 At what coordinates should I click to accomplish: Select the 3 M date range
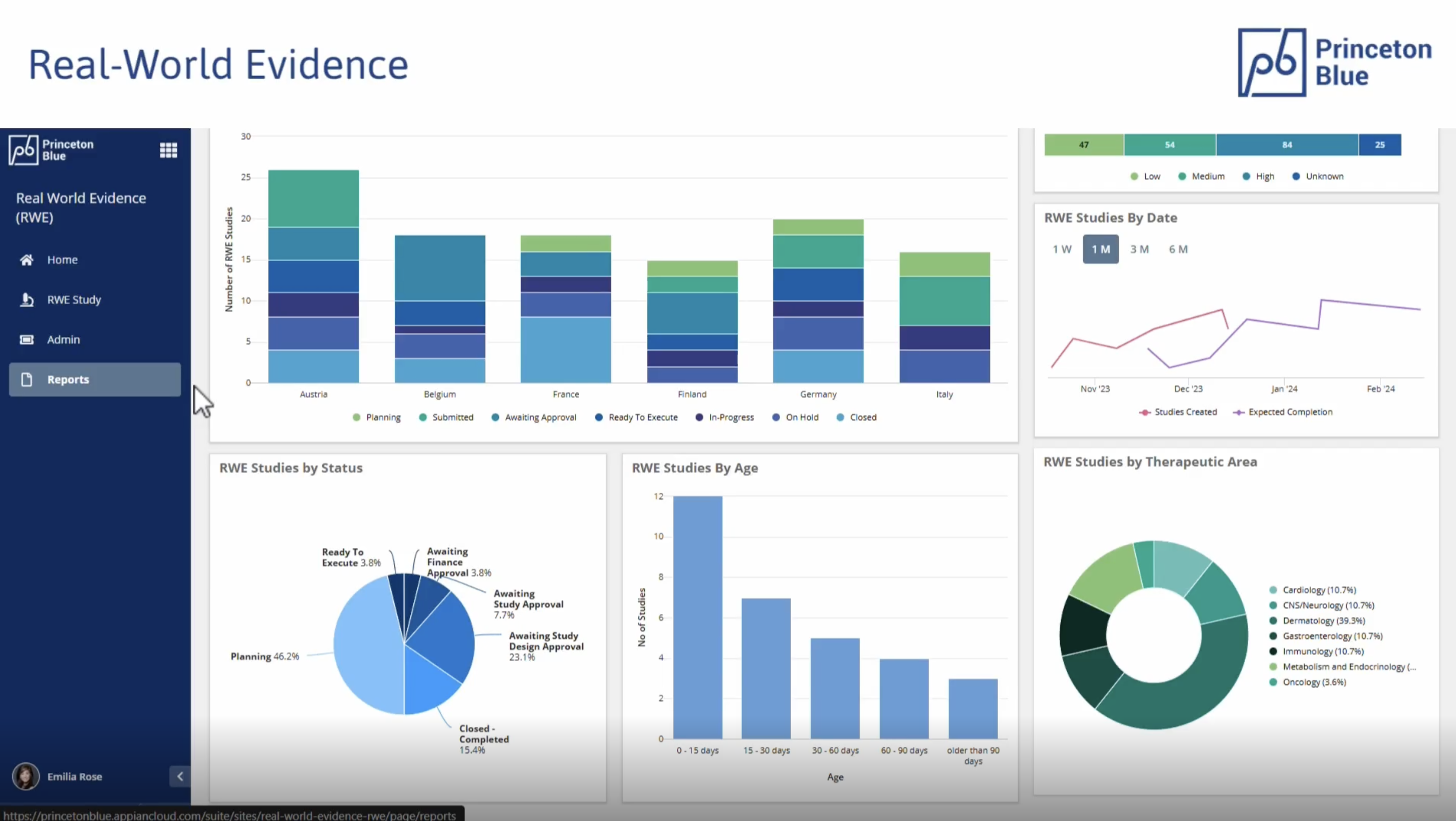pos(1139,249)
